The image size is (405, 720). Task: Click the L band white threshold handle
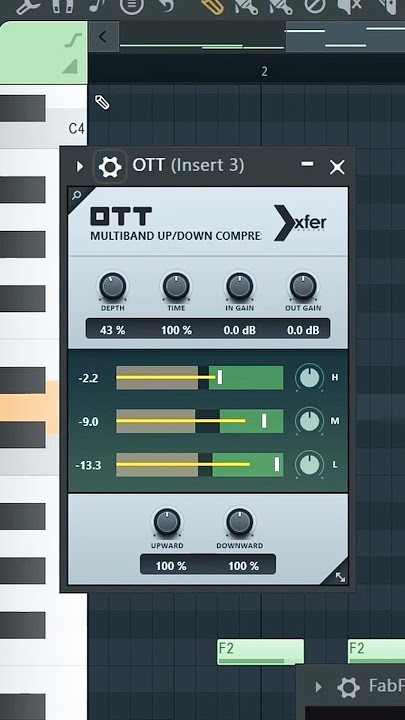tap(277, 464)
